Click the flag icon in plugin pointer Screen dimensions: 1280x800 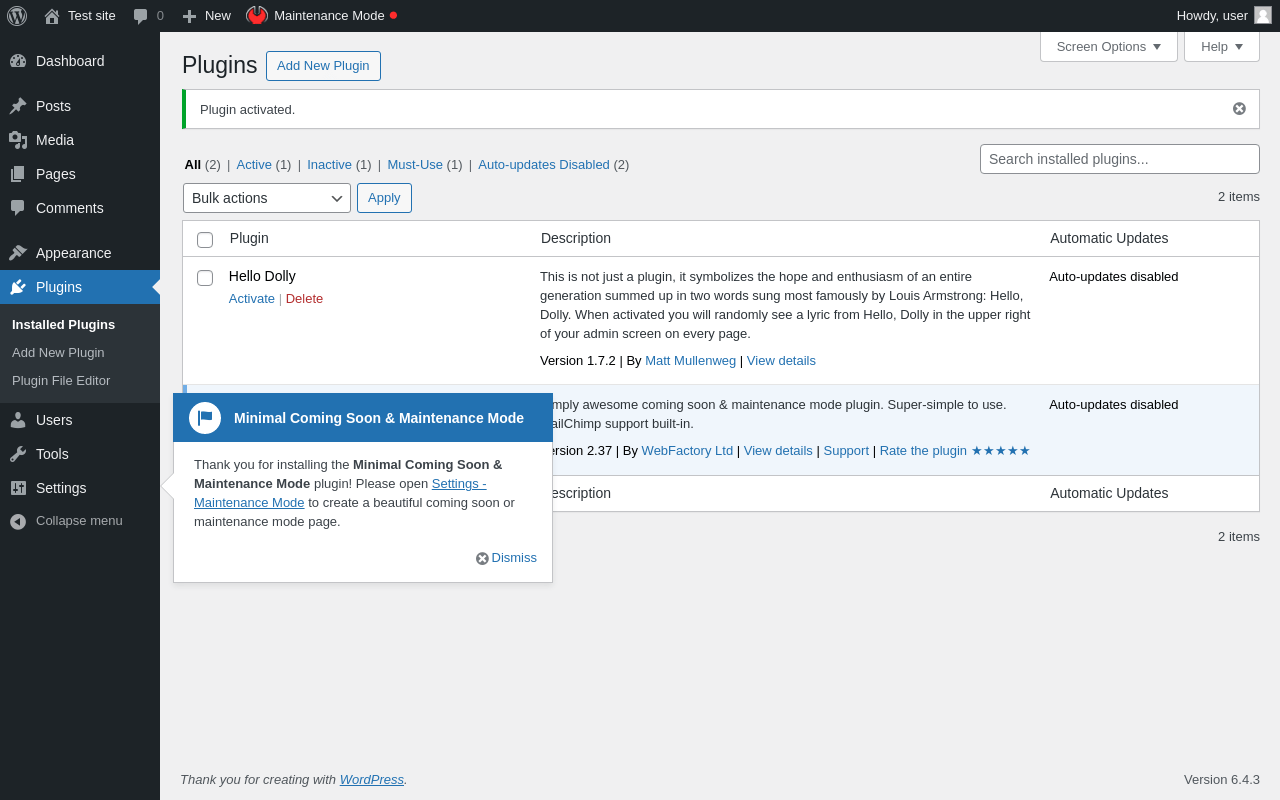coord(205,418)
